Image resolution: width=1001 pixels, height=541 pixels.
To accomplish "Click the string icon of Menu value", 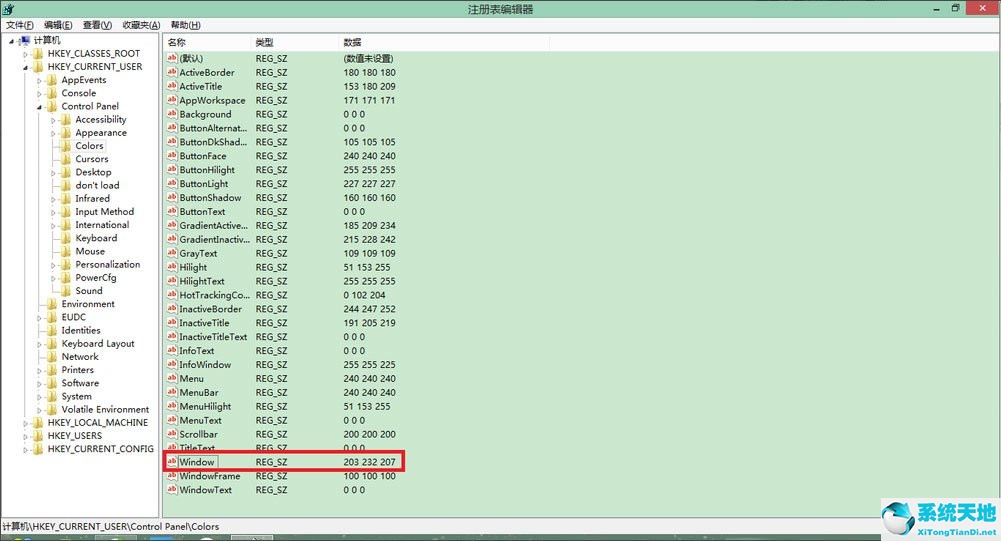I will tap(172, 378).
